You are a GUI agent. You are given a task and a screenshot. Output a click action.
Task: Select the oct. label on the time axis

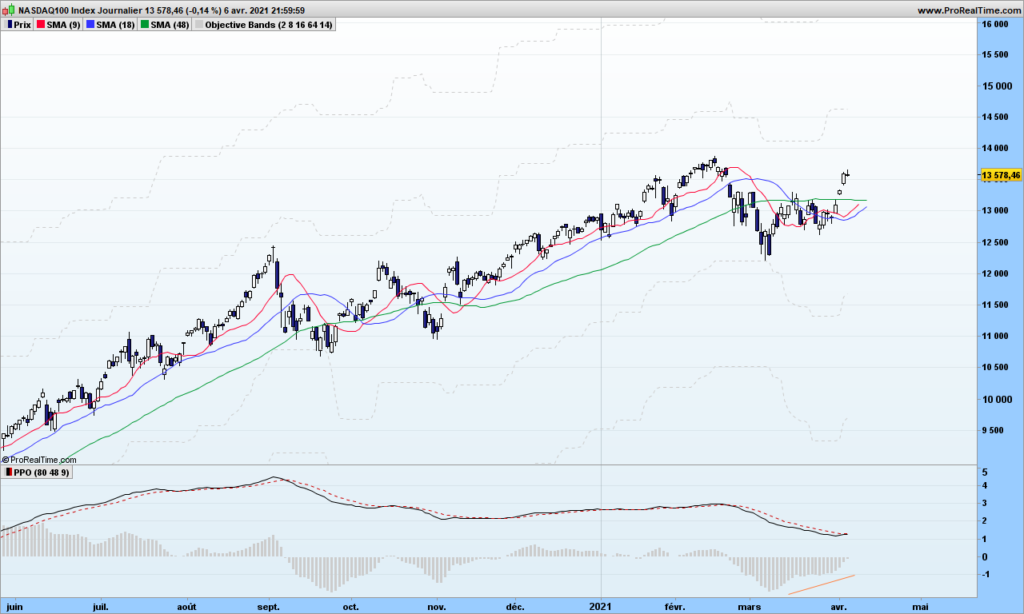pyautogui.click(x=351, y=607)
